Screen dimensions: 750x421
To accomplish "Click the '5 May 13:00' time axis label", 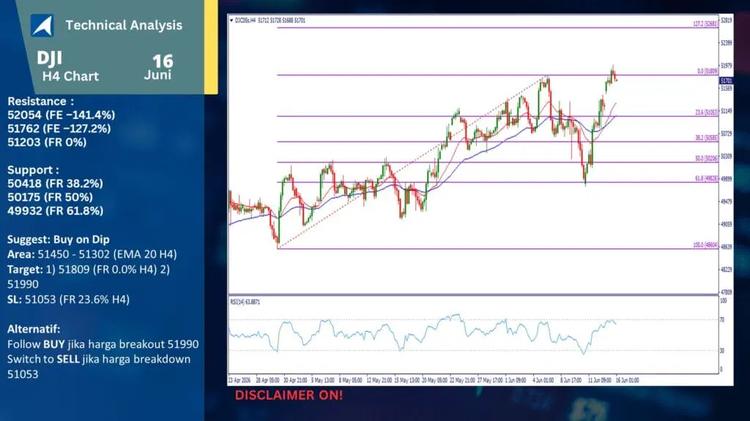I will click(x=323, y=380).
